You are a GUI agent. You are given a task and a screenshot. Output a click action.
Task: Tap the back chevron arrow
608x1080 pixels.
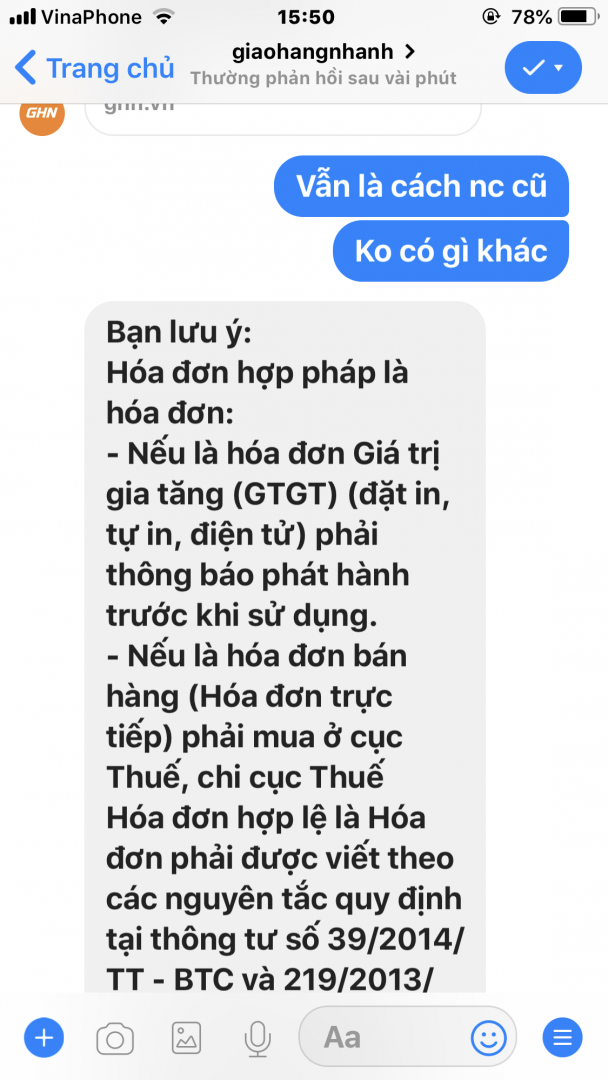tap(25, 68)
